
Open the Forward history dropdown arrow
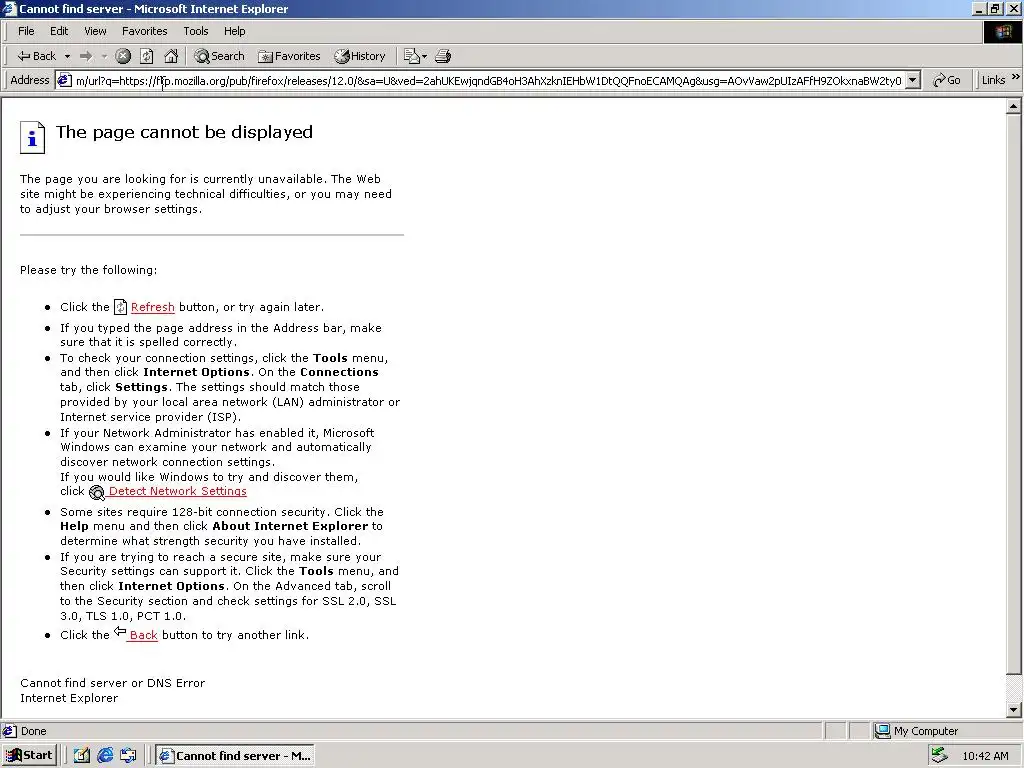point(104,56)
